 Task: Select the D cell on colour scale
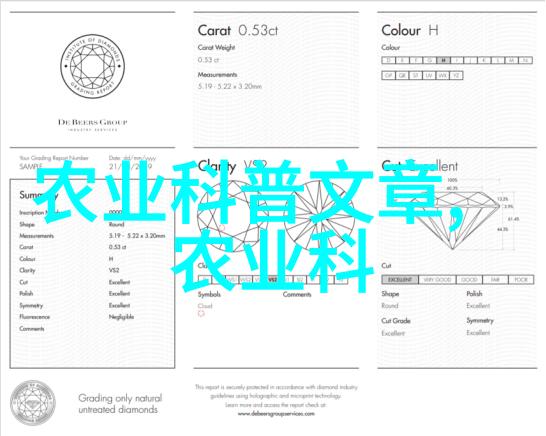(x=388, y=60)
